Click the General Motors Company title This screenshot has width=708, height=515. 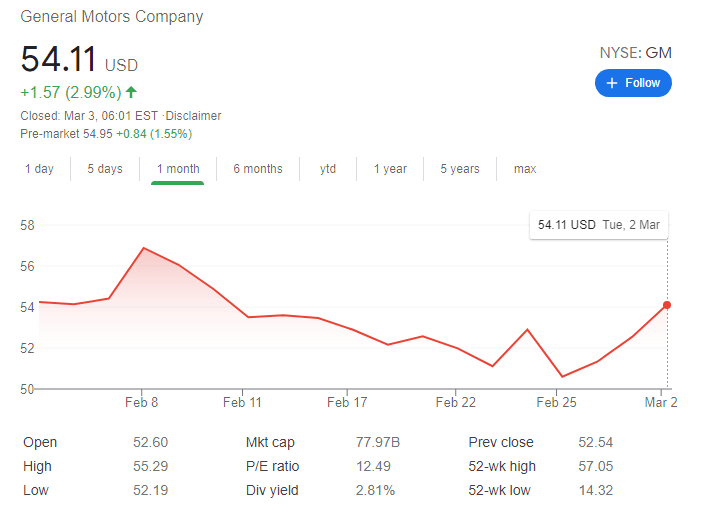click(112, 17)
